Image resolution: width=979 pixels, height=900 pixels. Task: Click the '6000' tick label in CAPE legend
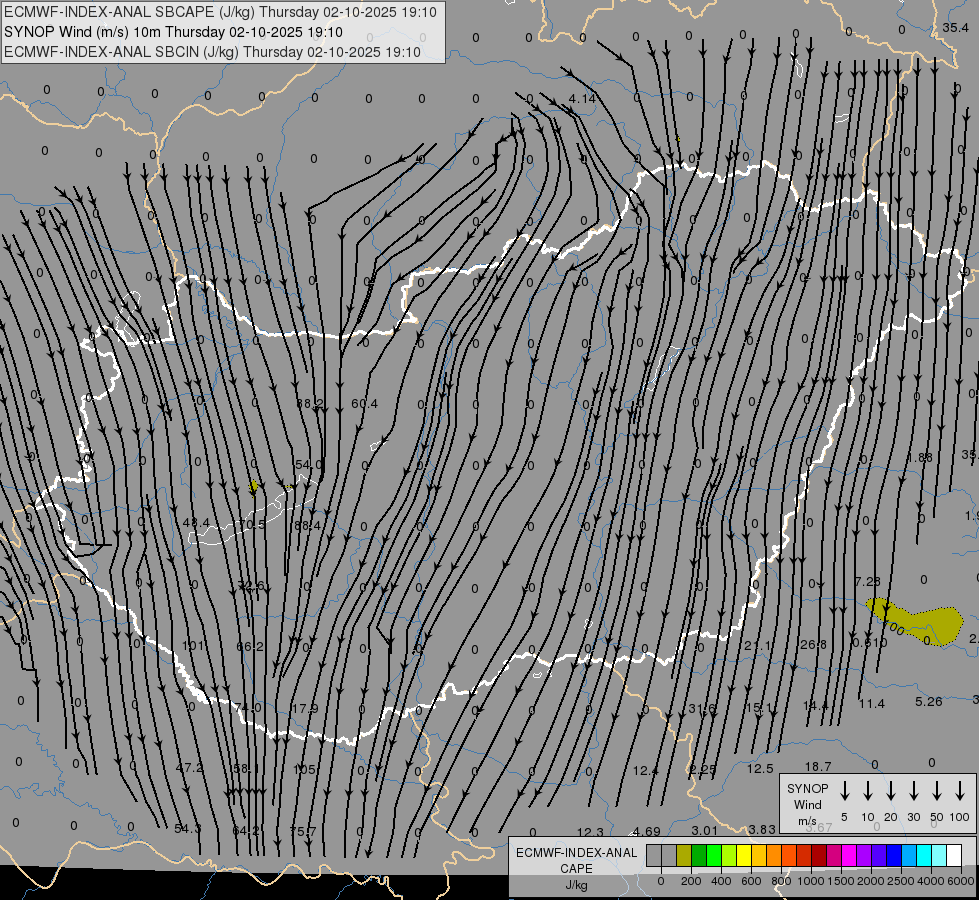960,881
